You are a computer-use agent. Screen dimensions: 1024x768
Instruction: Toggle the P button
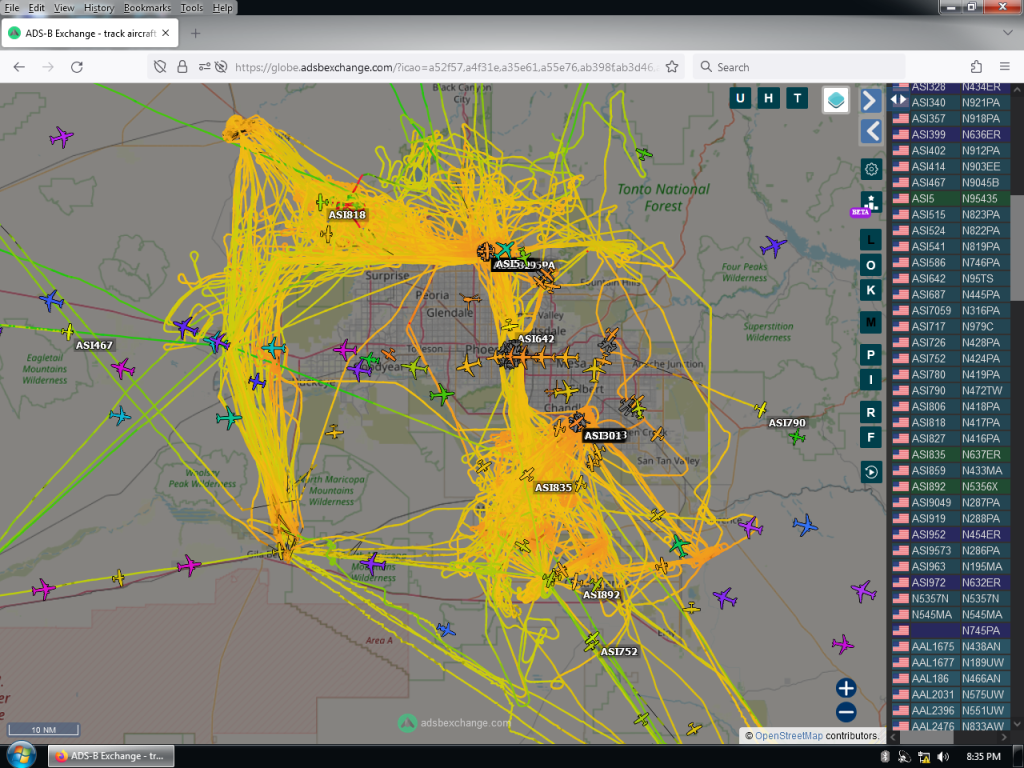click(871, 355)
